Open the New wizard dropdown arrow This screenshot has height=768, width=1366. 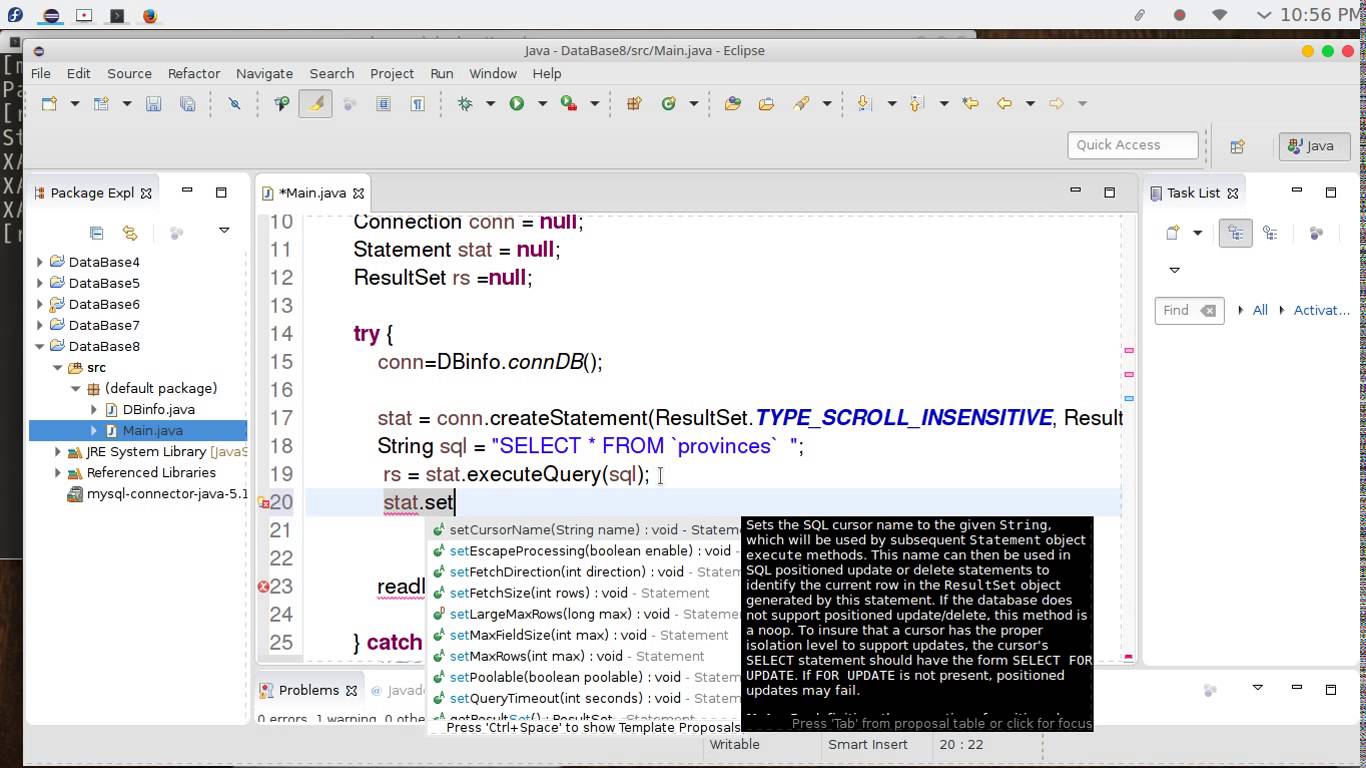point(74,103)
